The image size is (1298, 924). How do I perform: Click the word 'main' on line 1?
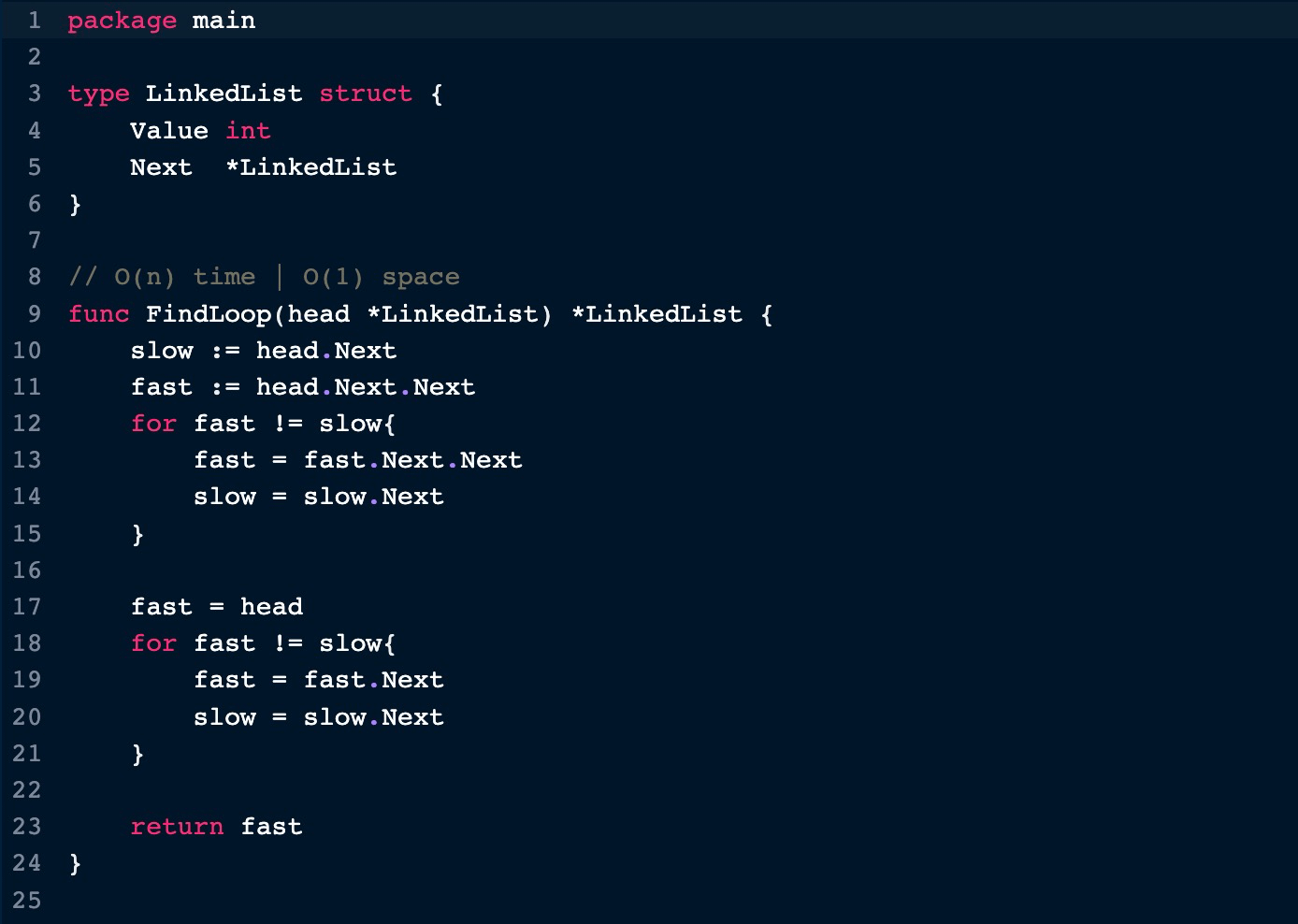(224, 21)
